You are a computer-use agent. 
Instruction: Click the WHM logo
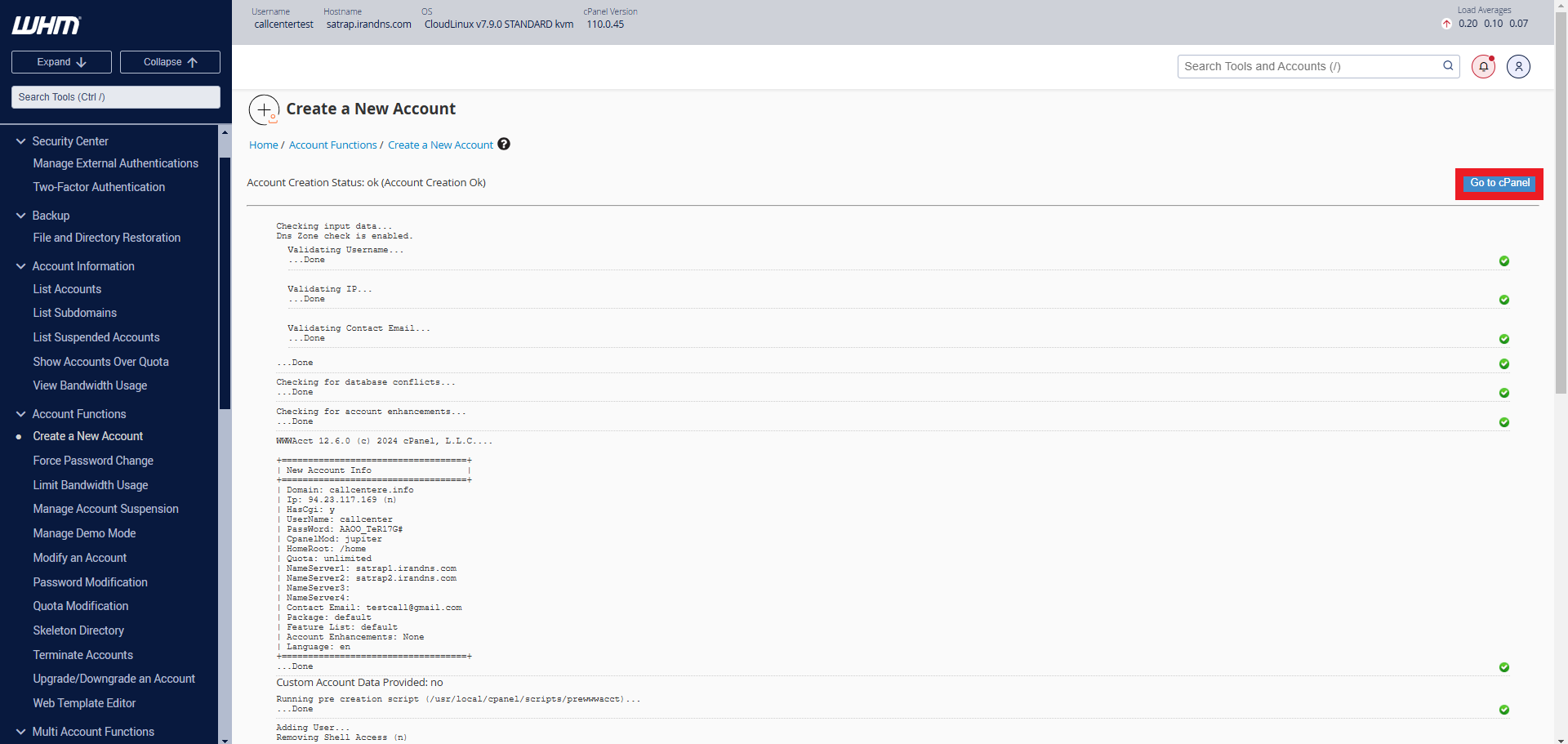(x=47, y=25)
